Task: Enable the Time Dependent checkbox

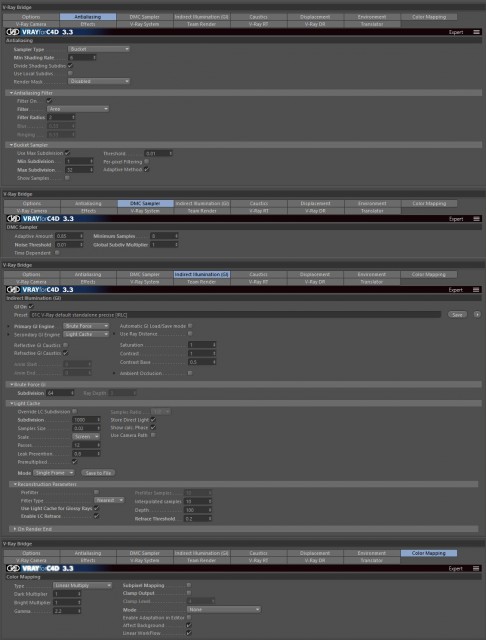Action: click(x=57, y=253)
